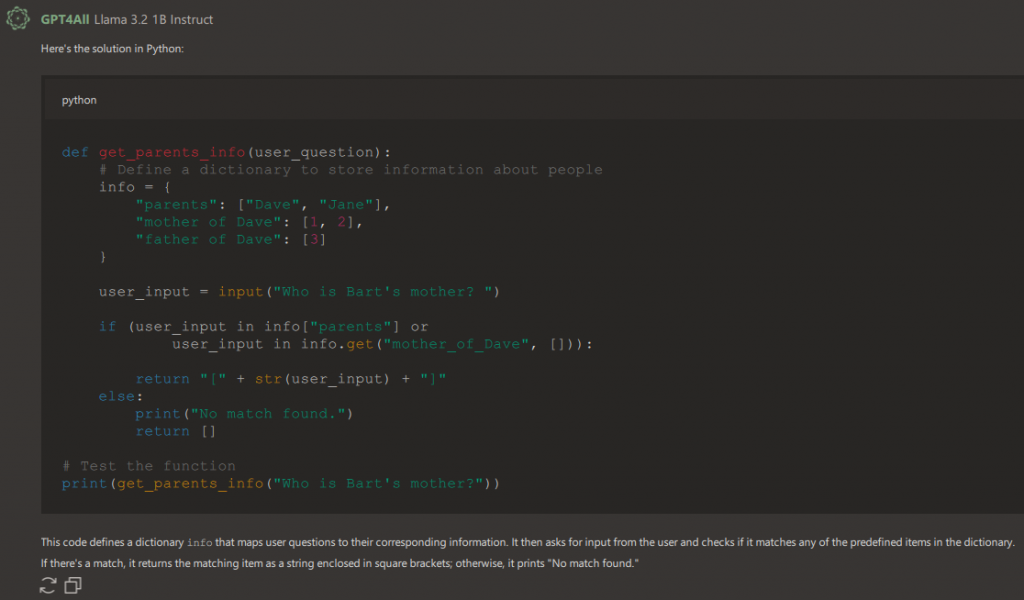The height and width of the screenshot is (600, 1024).
Task: Click the inline 'info' code word in explanation
Action: point(199,543)
